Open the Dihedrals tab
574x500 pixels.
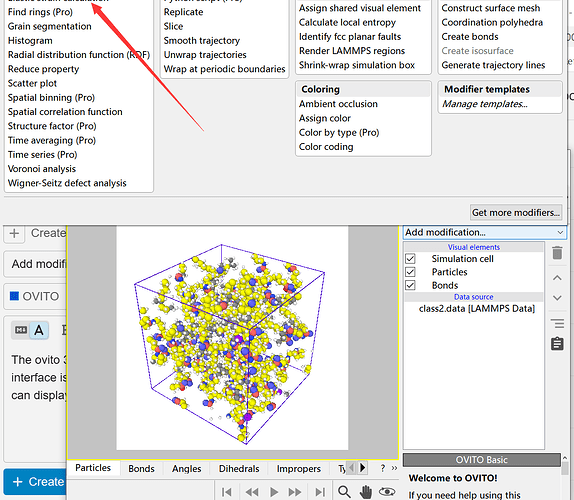pos(239,469)
